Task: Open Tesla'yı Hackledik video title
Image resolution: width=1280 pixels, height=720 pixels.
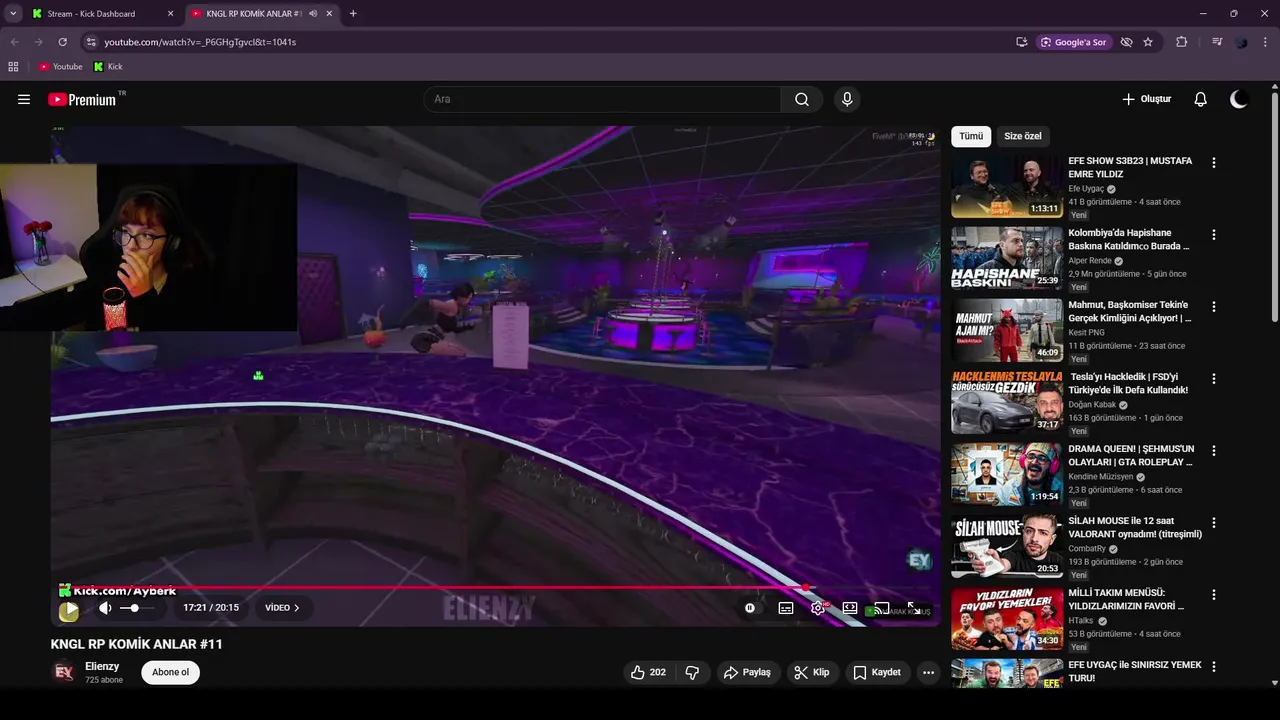Action: click(x=1129, y=383)
